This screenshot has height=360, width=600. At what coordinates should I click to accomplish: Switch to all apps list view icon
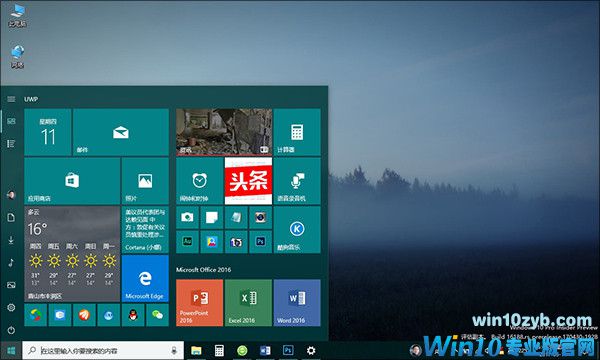[11, 143]
